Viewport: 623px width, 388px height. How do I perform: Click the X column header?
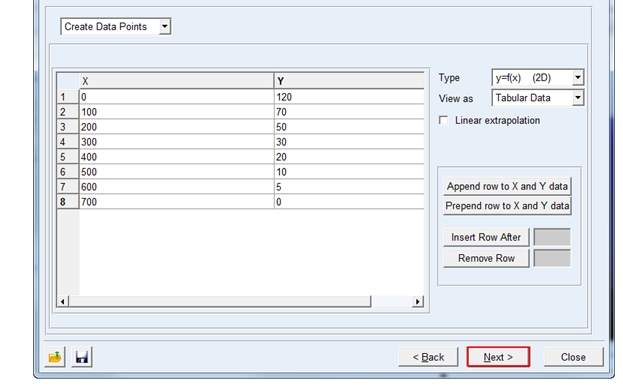coord(176,81)
